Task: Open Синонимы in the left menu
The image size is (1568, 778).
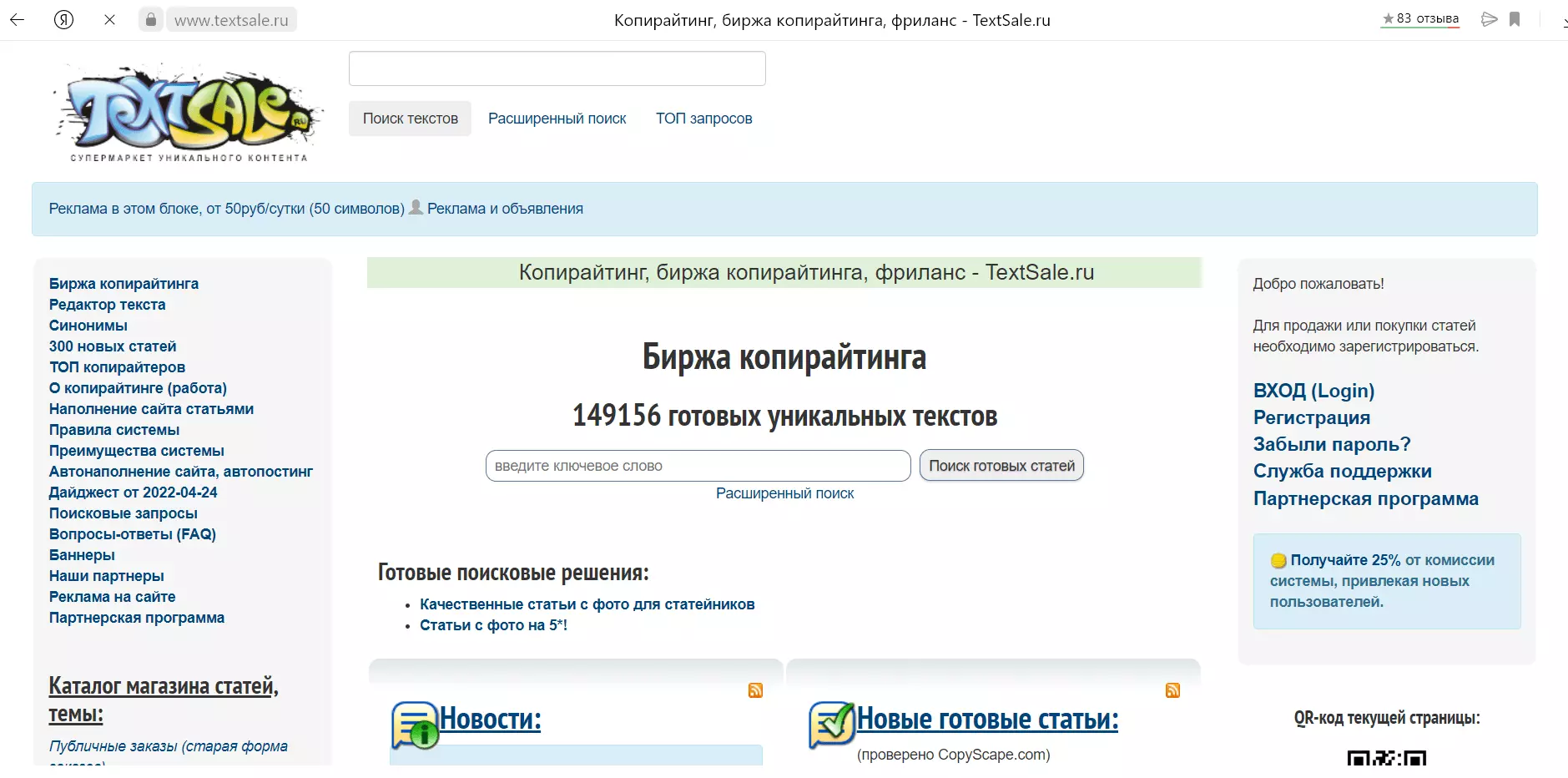Action: pyautogui.click(x=88, y=326)
